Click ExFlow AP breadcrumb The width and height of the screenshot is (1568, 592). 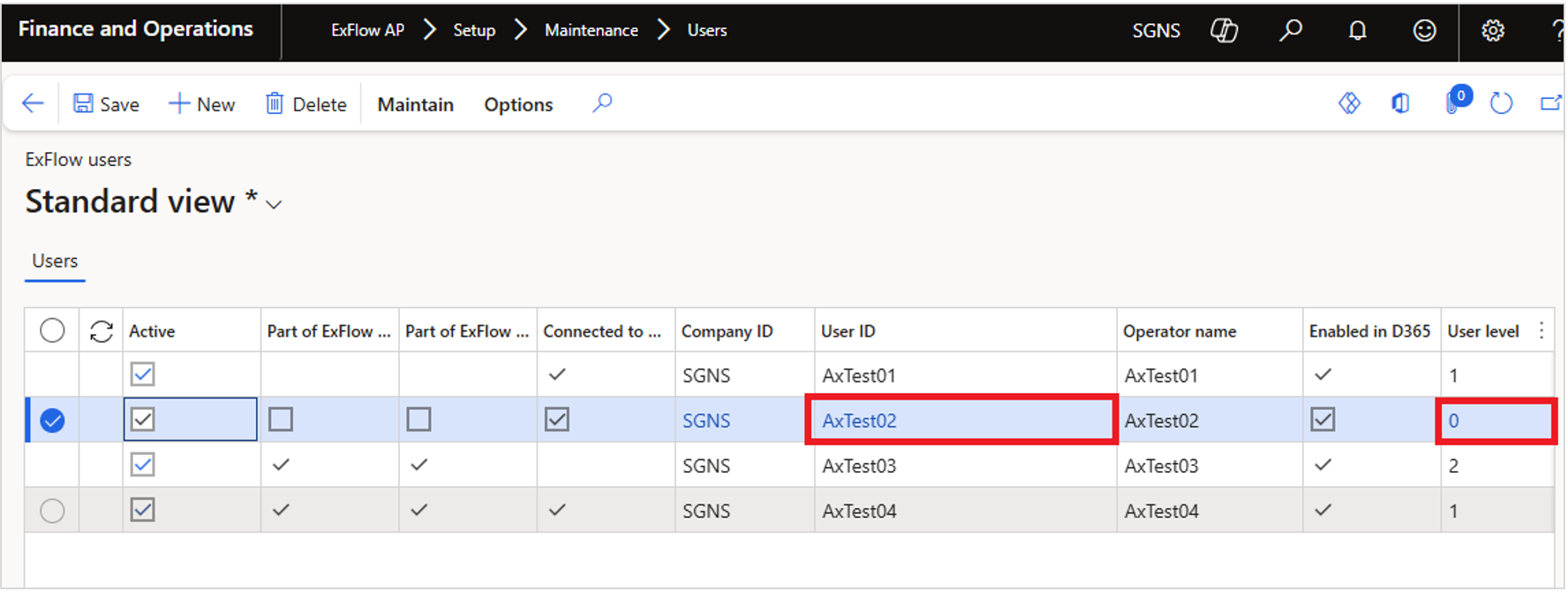(367, 30)
